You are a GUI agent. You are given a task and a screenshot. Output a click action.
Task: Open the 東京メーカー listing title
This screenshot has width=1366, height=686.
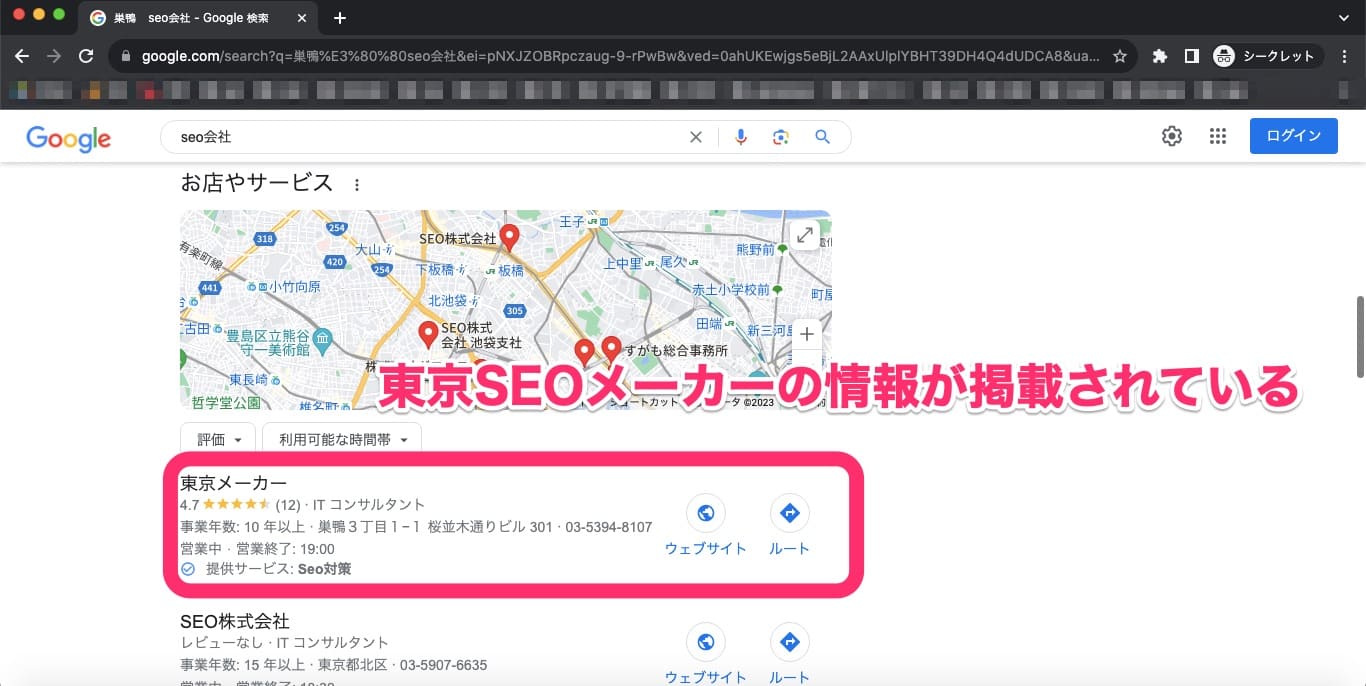[233, 483]
